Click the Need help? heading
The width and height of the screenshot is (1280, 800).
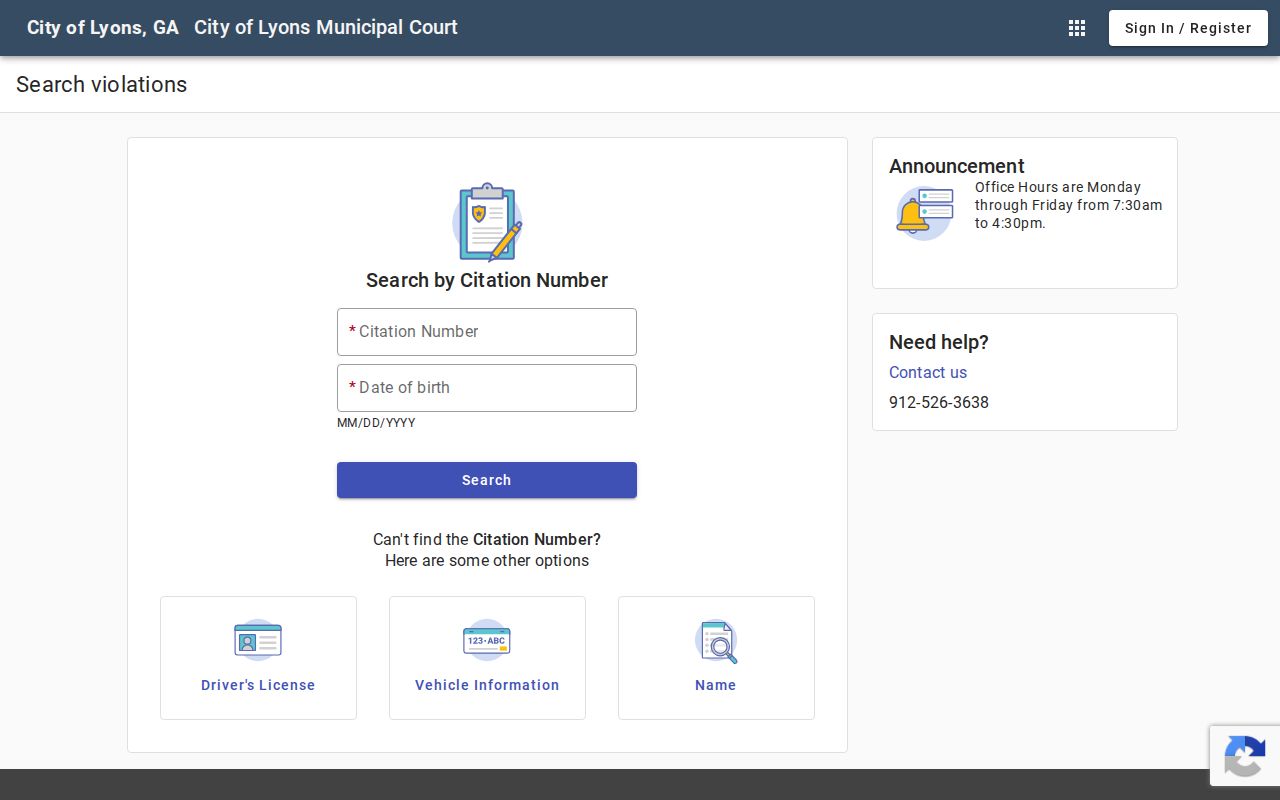click(x=939, y=342)
